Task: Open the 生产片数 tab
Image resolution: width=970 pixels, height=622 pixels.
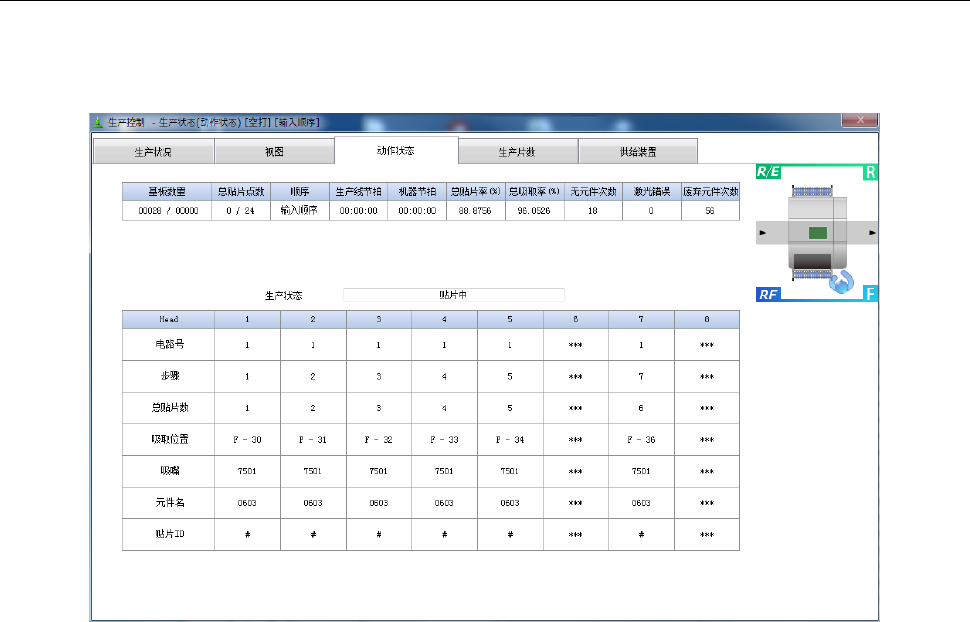Action: [517, 152]
